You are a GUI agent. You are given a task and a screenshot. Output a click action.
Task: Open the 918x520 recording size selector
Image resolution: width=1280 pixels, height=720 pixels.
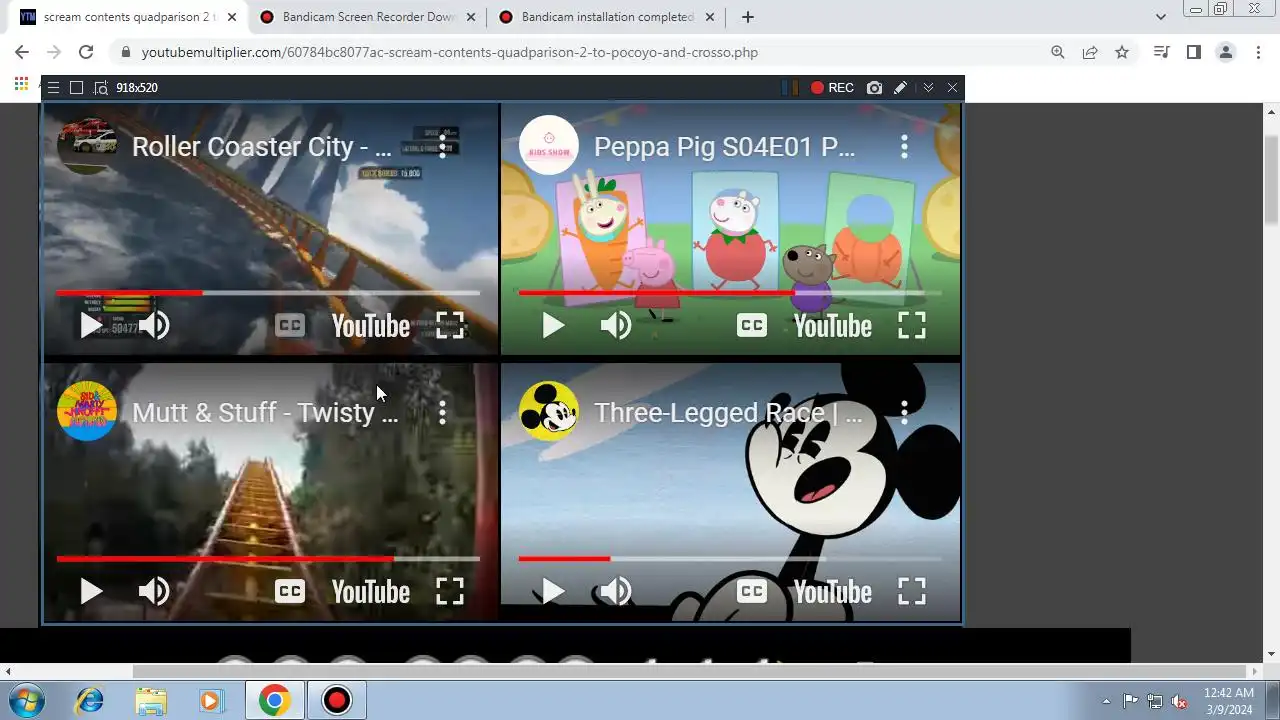pyautogui.click(x=137, y=88)
